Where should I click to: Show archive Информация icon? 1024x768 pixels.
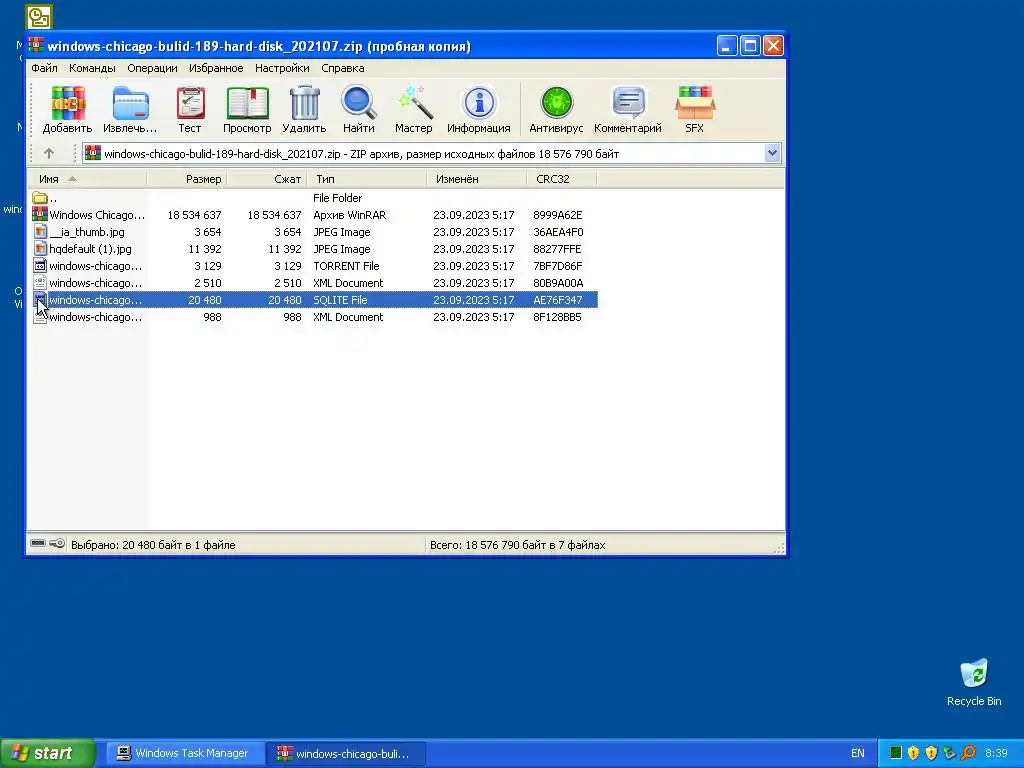pos(479,103)
